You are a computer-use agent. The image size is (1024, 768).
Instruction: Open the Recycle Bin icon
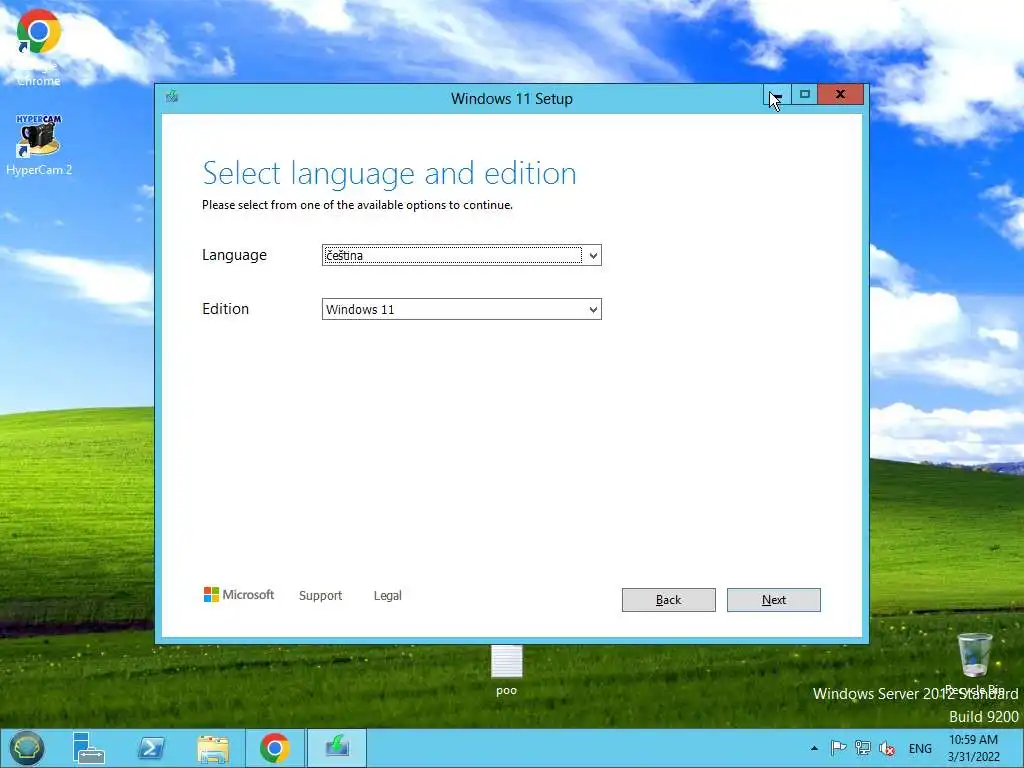(975, 662)
